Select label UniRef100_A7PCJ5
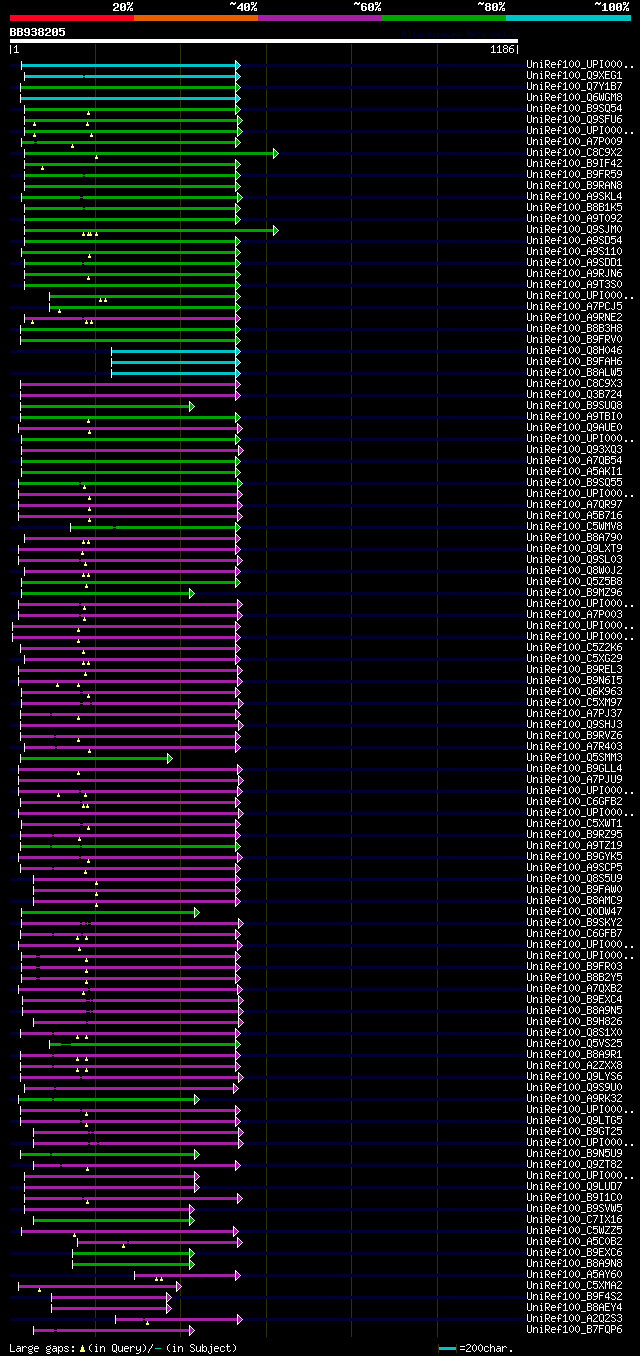This screenshot has height=1356, width=640. click(574, 307)
